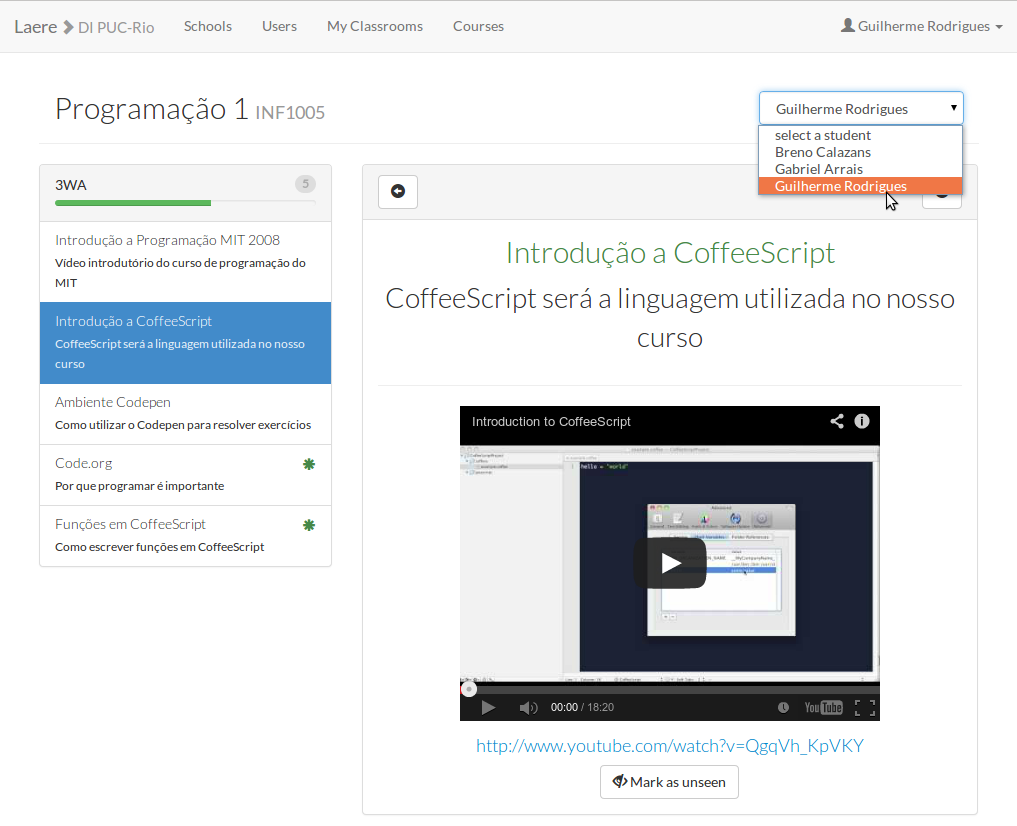Open video on YouTube logo

(x=823, y=707)
